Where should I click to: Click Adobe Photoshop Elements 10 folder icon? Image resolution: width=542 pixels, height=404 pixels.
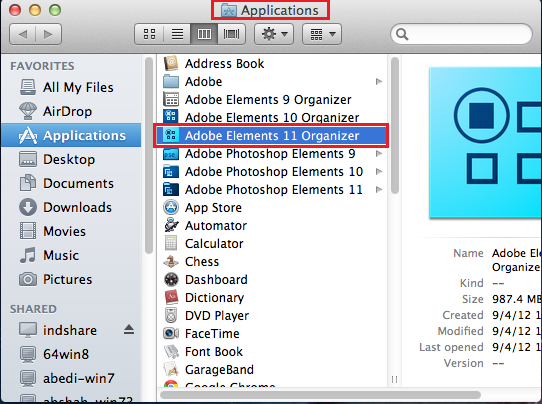tap(171, 171)
